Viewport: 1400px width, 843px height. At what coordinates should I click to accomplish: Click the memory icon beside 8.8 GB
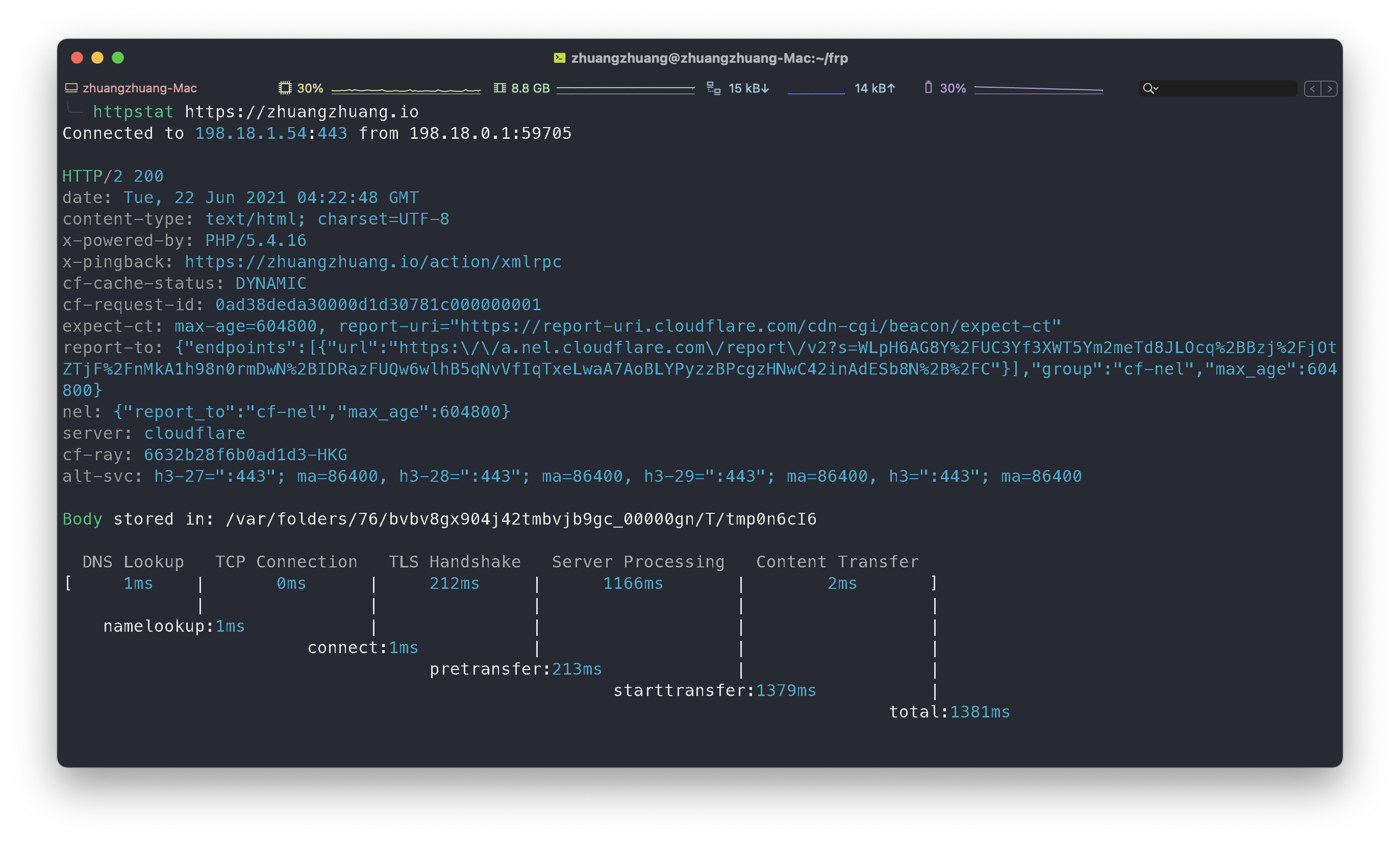click(500, 88)
